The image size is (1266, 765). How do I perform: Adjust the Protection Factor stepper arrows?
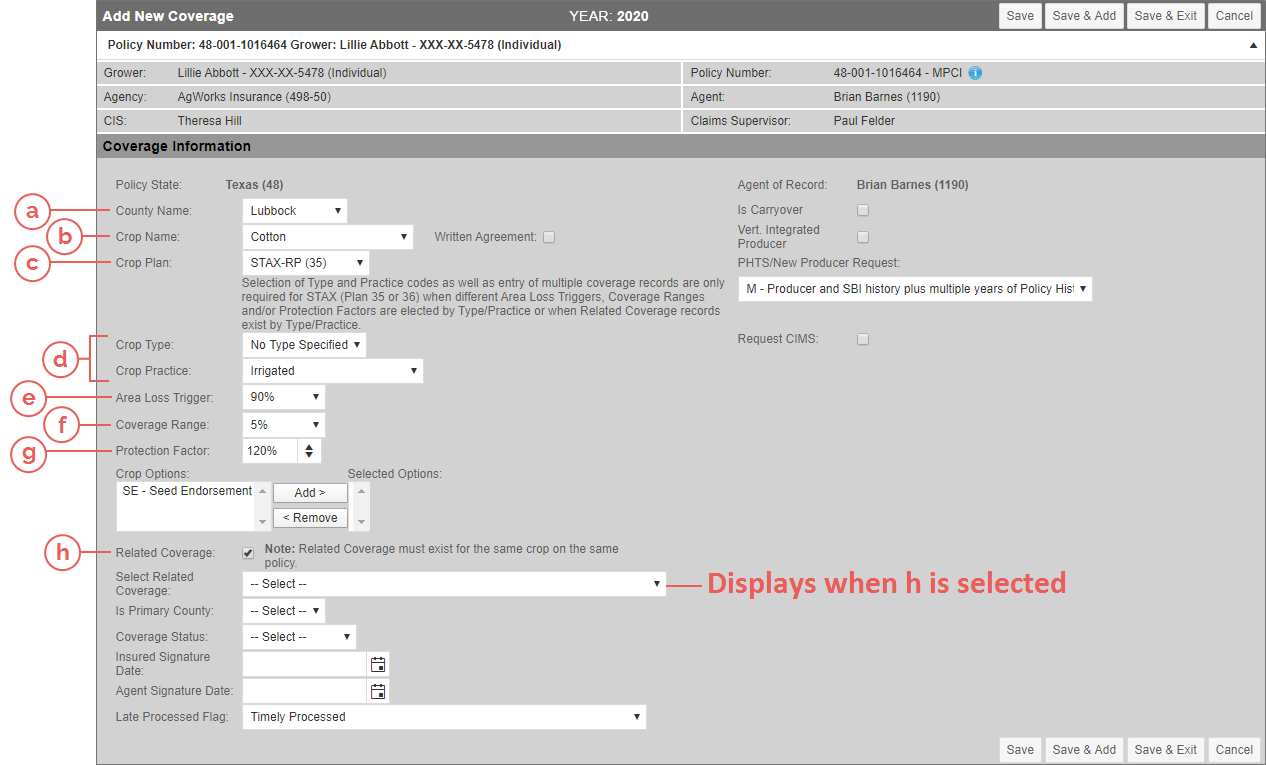[309, 451]
